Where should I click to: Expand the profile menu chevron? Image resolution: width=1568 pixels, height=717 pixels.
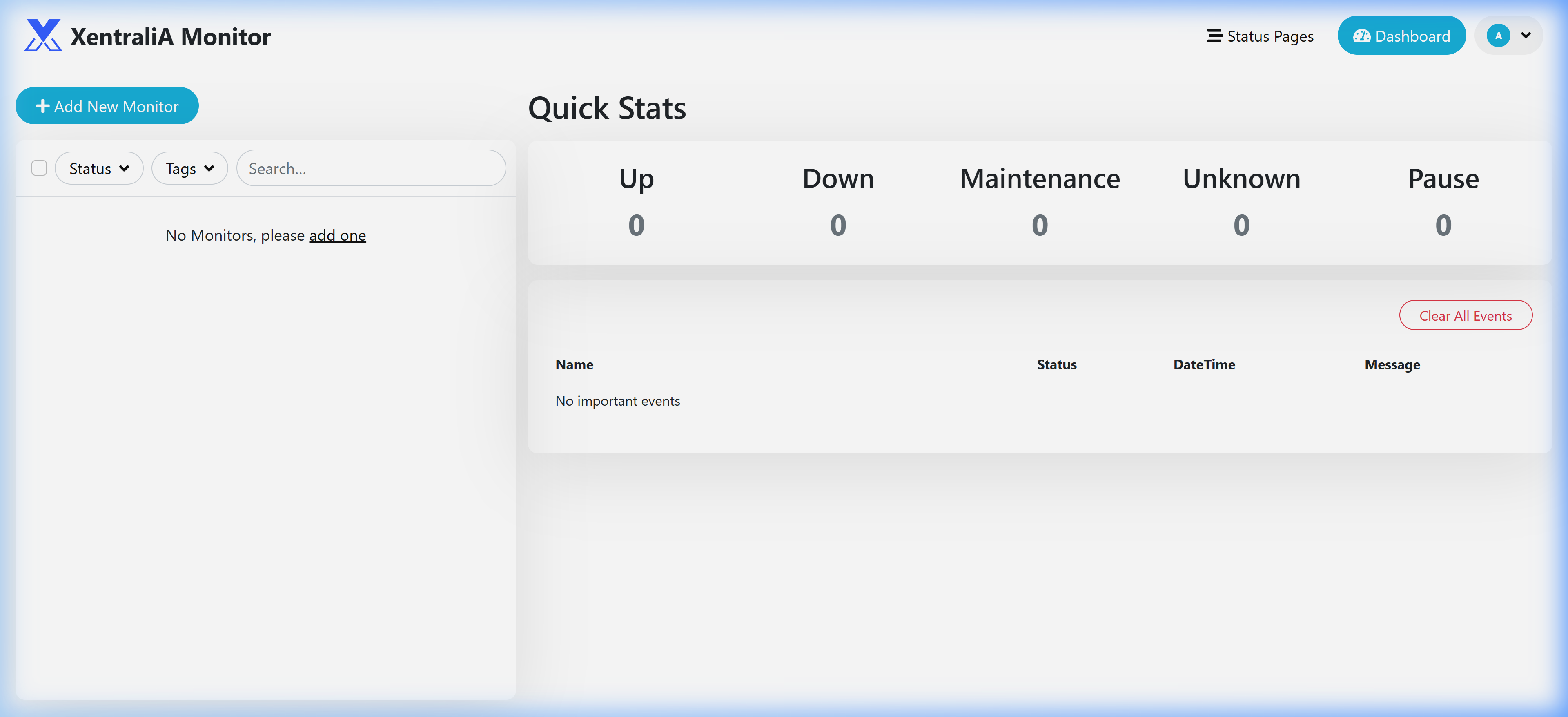pyautogui.click(x=1526, y=35)
